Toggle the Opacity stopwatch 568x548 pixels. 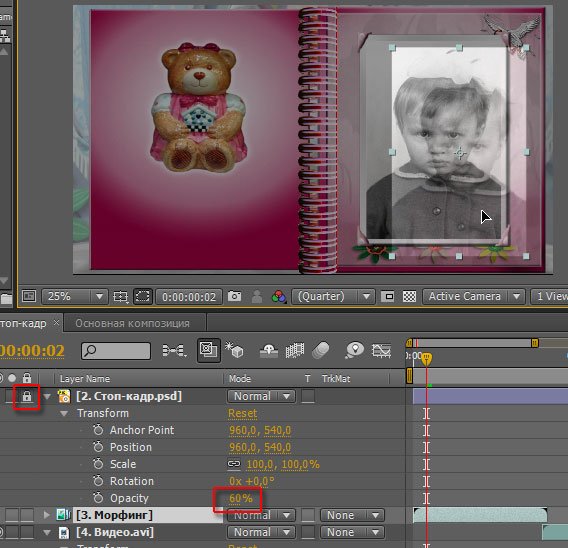[x=98, y=498]
